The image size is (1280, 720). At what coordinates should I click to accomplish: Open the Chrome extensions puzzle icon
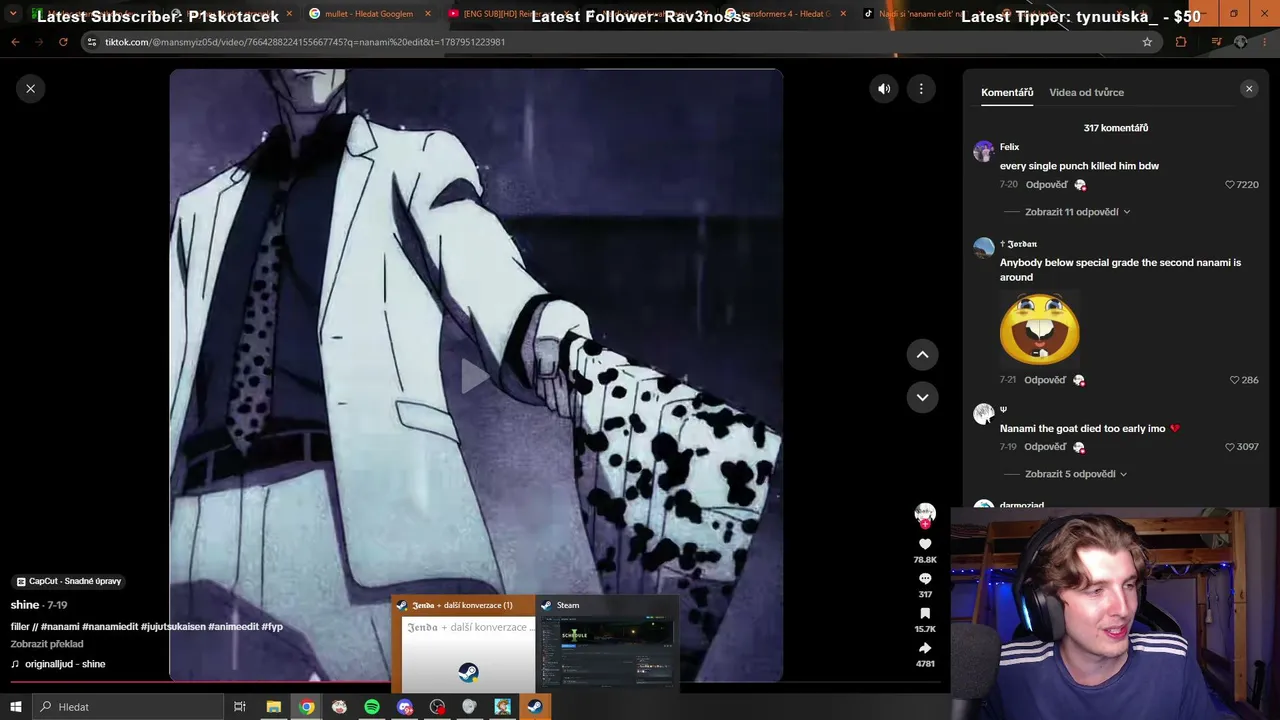1181,42
